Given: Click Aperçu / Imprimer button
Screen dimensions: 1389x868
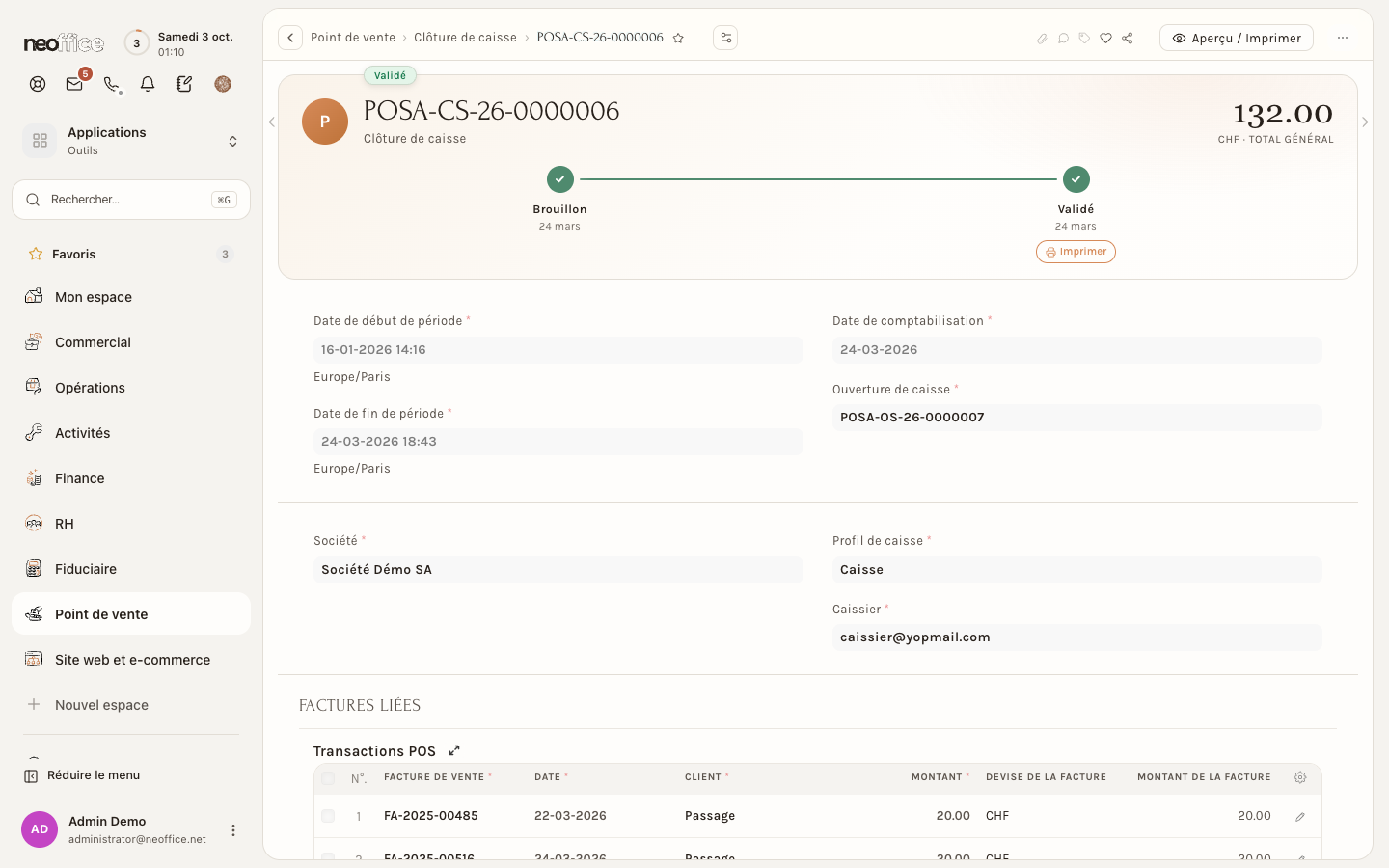Looking at the screenshot, I should coord(1237,39).
